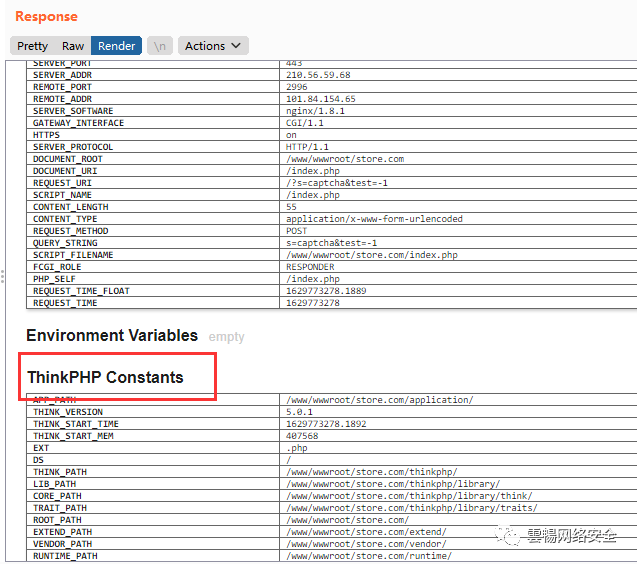Screen dimensions: 637x564
Task: Click the Environment Variables heading
Action: tap(112, 336)
